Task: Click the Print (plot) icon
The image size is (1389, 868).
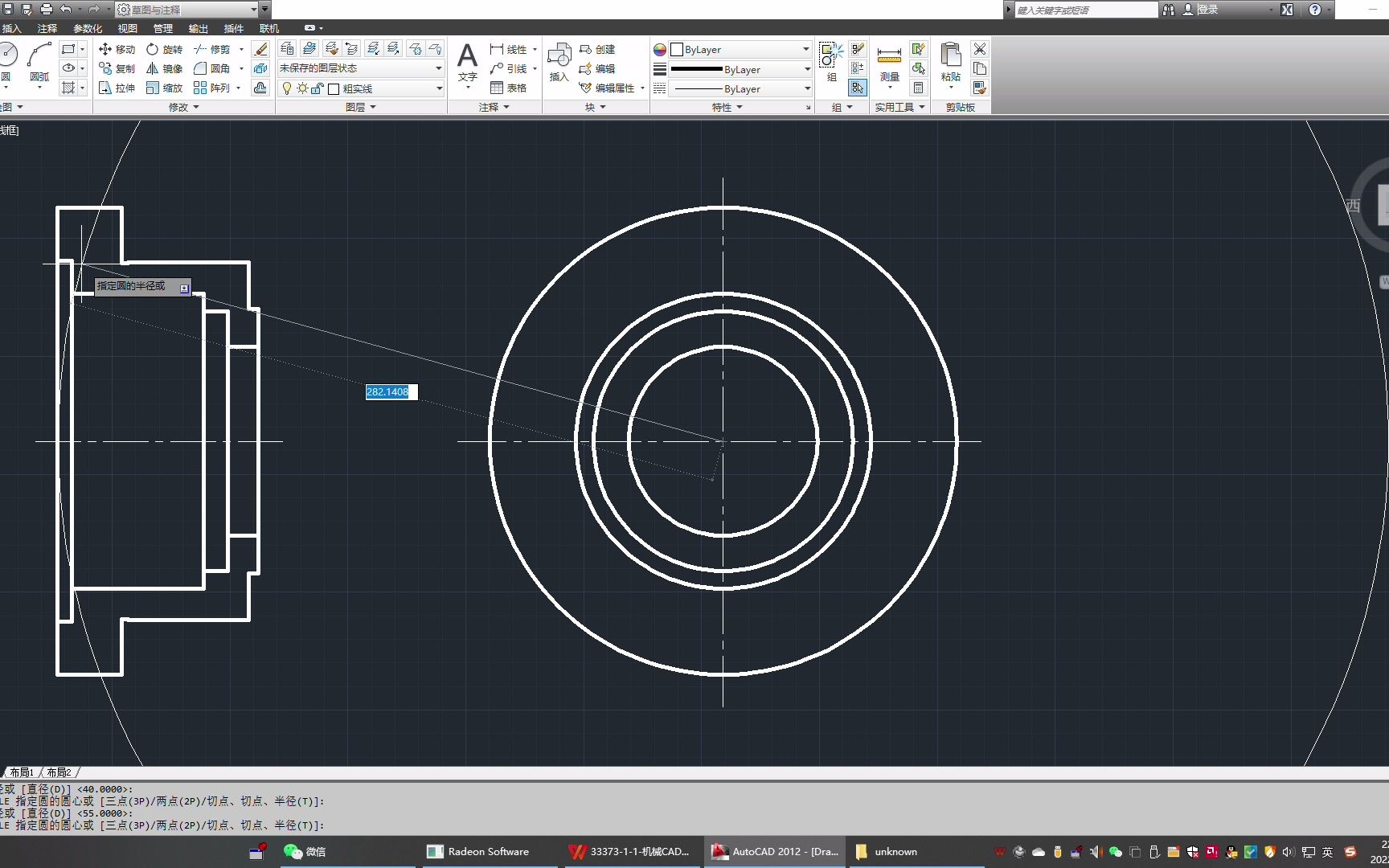Action: 47,9
